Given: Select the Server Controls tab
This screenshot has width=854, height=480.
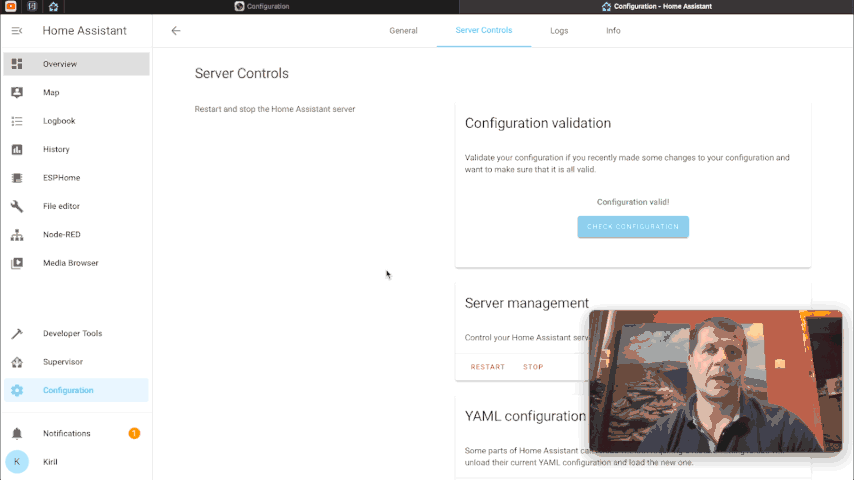Looking at the screenshot, I should point(484,31).
